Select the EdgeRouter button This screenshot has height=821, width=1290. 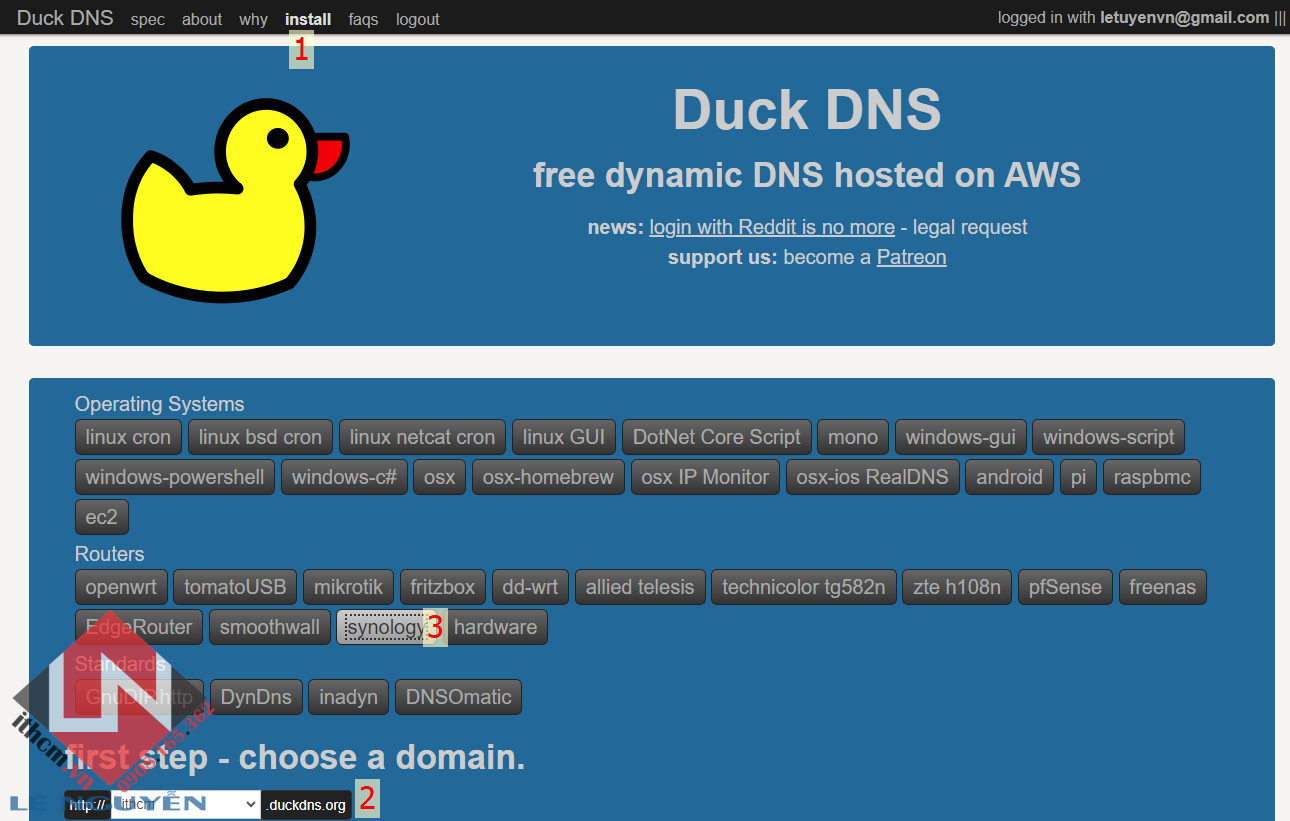139,627
